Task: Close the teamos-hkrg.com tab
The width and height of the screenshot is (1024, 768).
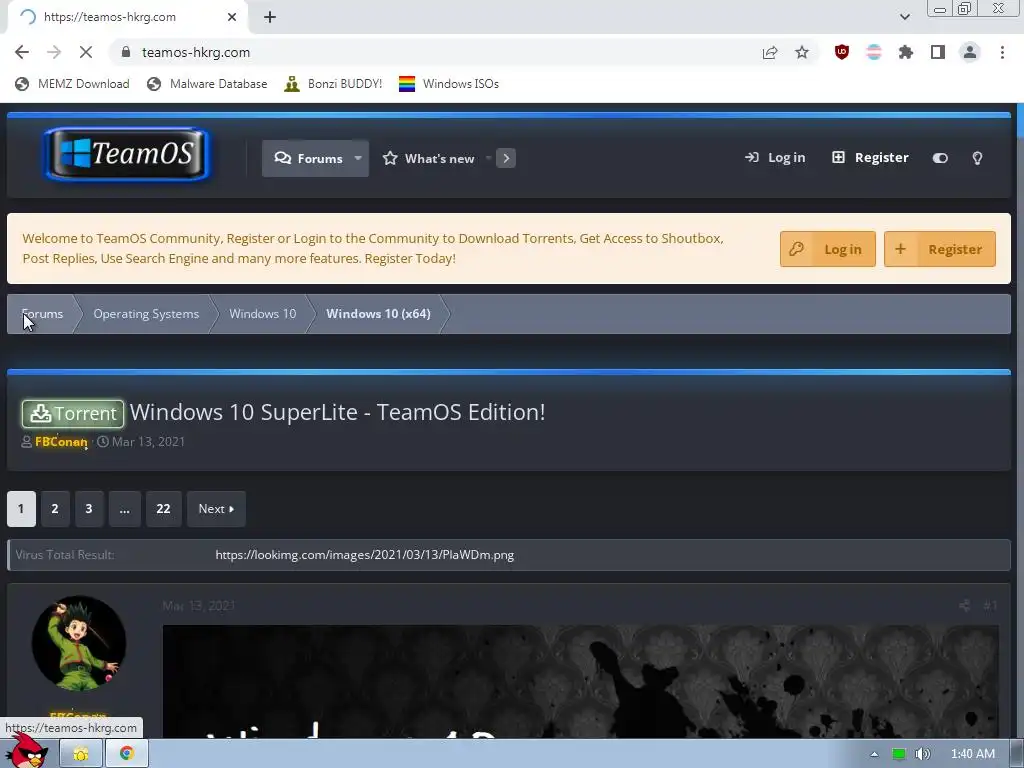Action: (232, 18)
